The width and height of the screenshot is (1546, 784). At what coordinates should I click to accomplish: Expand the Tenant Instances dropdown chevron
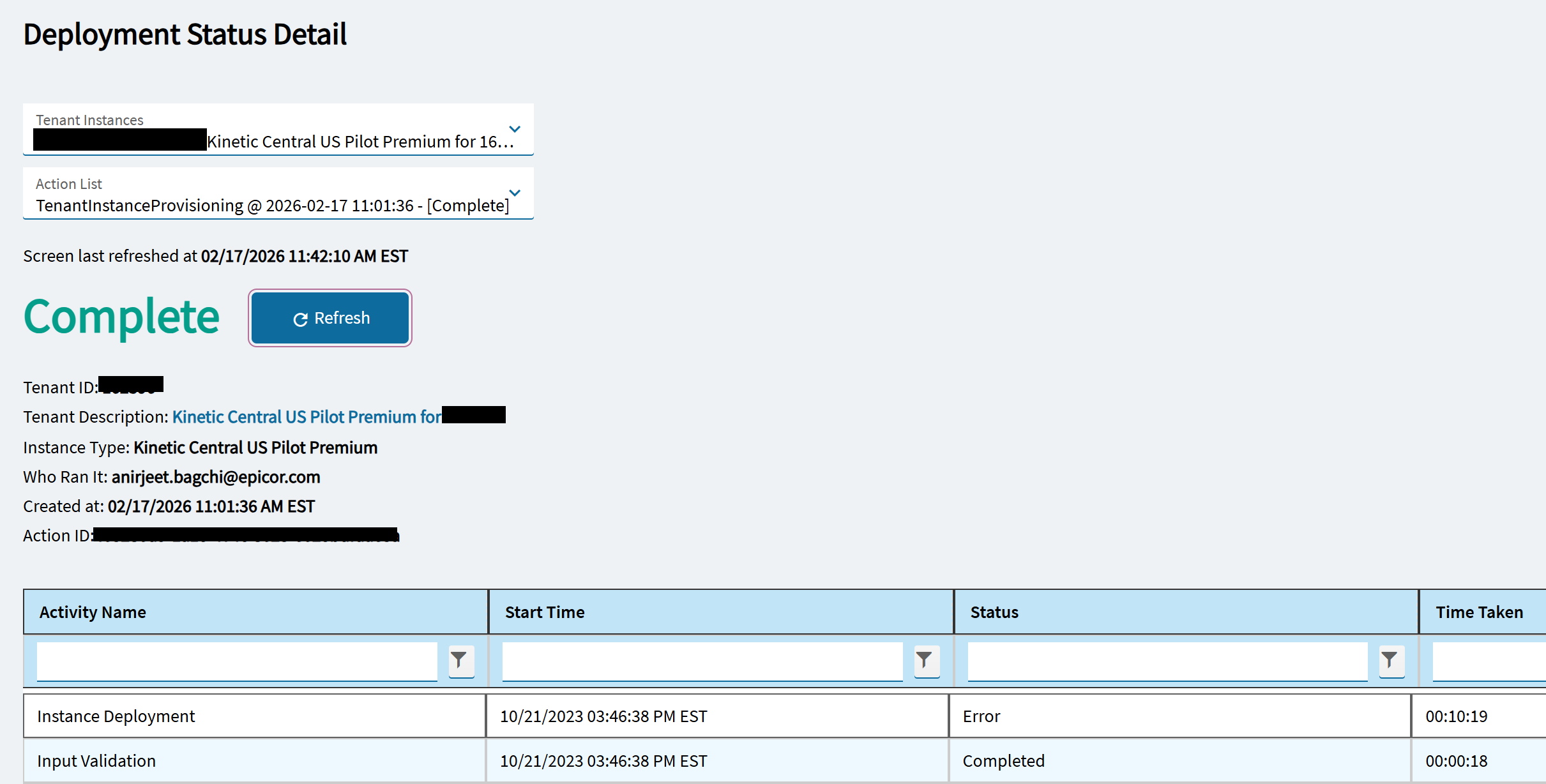pos(515,129)
